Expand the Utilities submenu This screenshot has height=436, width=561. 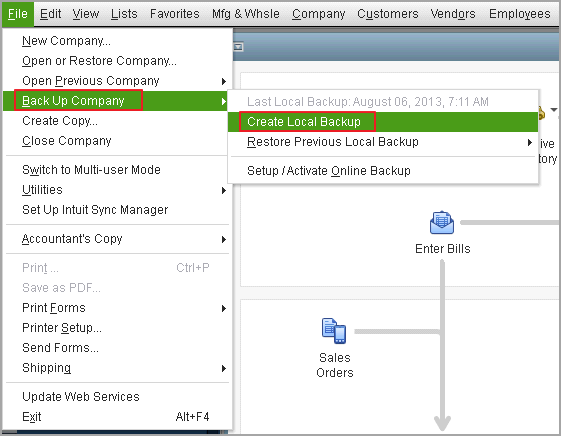pyautogui.click(x=117, y=190)
